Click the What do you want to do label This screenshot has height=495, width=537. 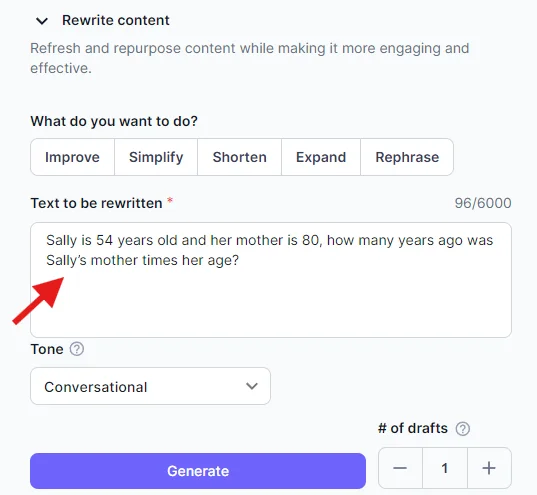(x=114, y=121)
